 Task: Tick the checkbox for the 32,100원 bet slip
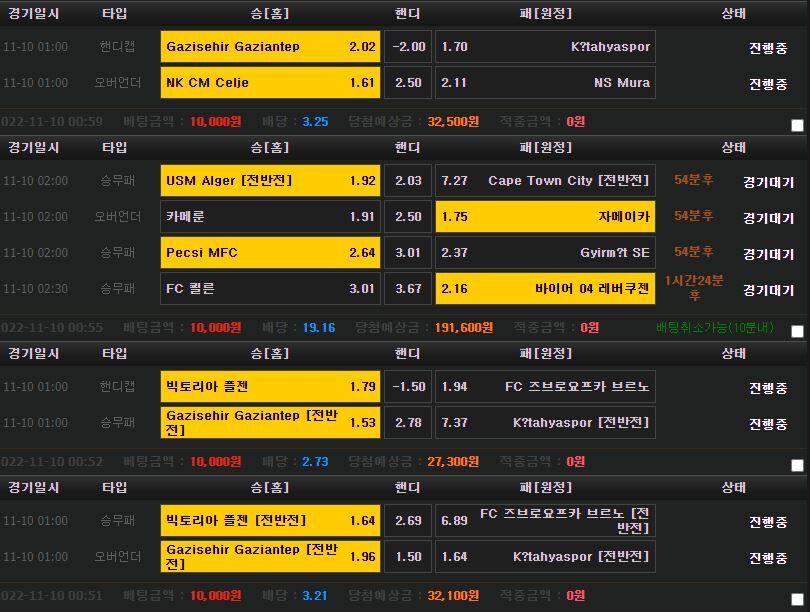(797, 600)
